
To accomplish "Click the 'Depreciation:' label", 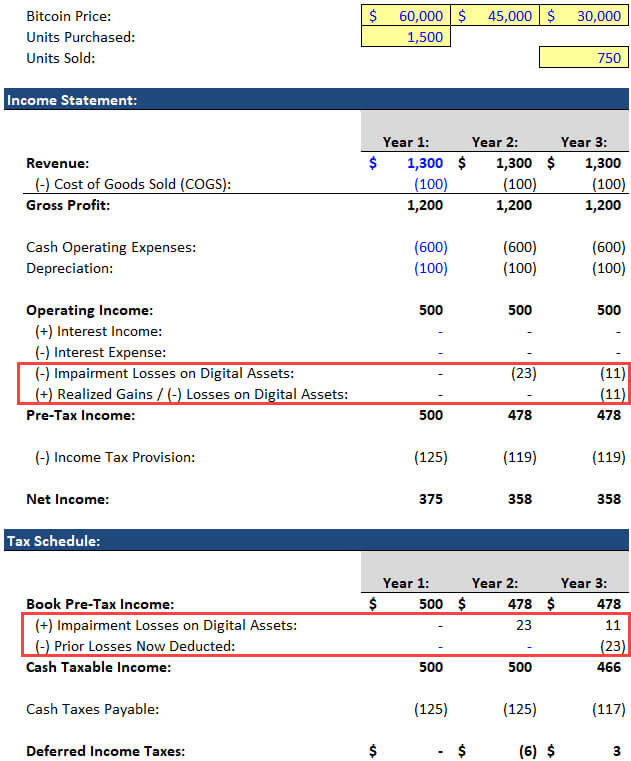I will click(69, 268).
